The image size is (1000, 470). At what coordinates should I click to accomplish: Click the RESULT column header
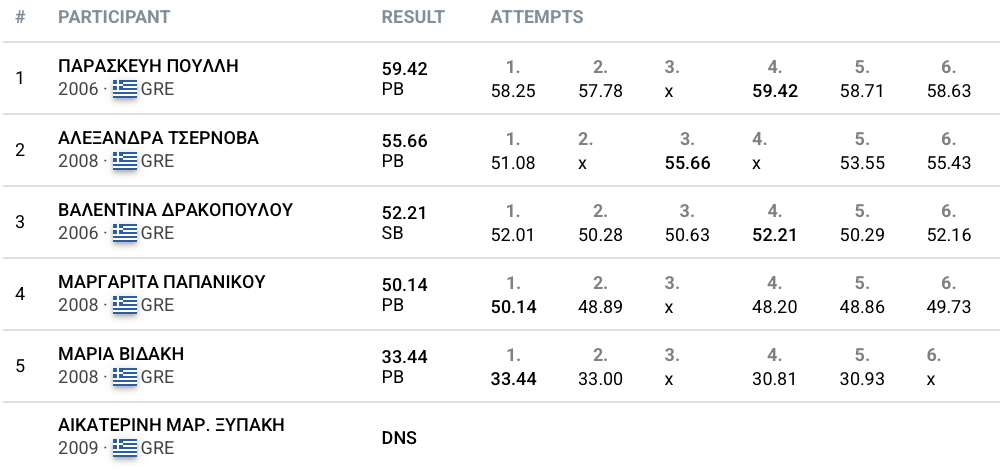click(413, 17)
